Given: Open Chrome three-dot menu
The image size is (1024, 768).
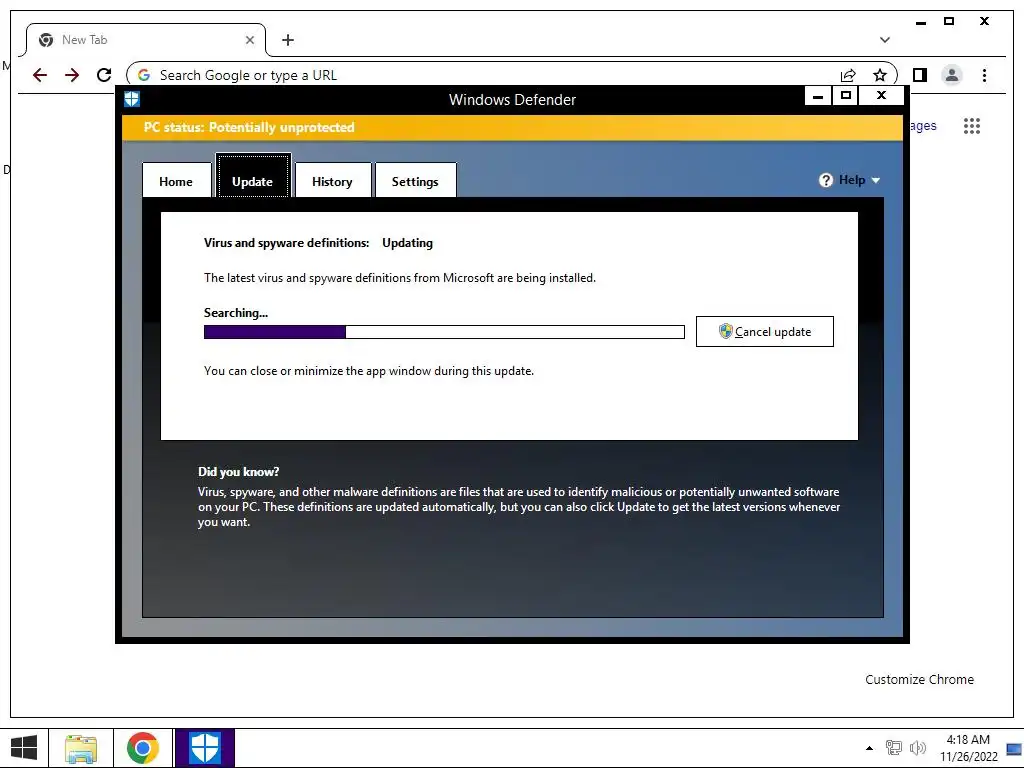Looking at the screenshot, I should pyautogui.click(x=984, y=75).
